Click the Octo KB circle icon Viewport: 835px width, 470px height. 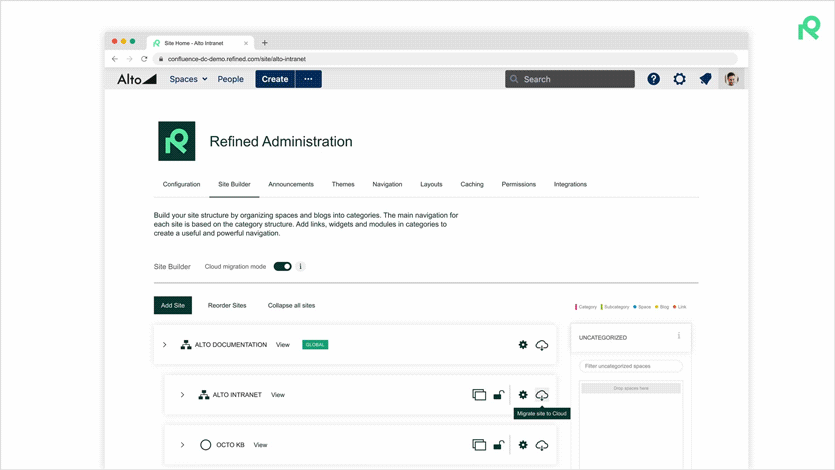point(206,445)
